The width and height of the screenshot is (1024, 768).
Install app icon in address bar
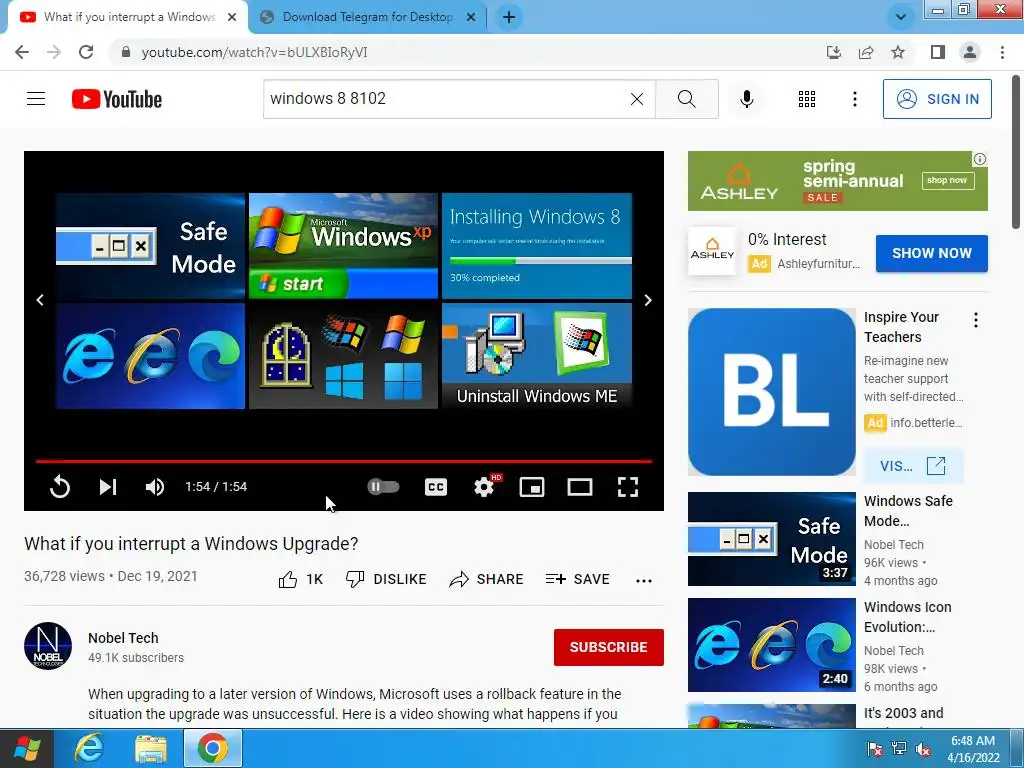point(834,52)
